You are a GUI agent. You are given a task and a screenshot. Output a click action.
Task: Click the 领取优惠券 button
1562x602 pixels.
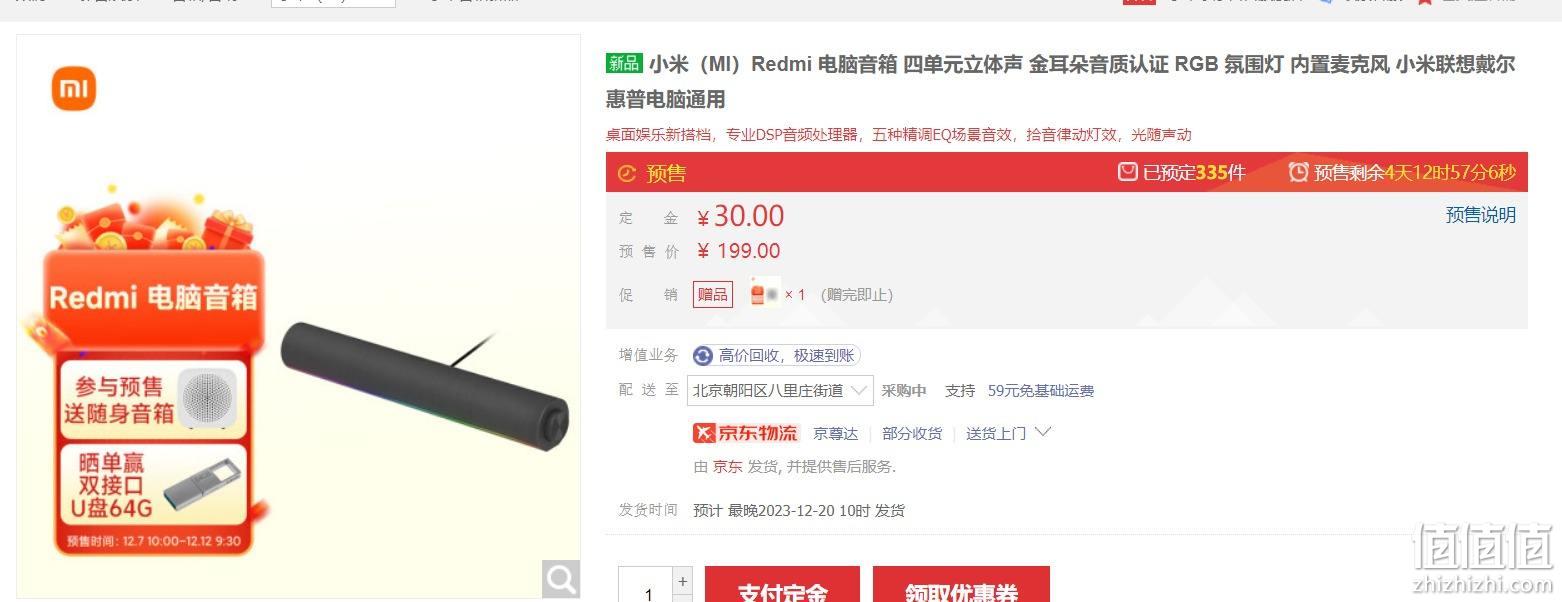(x=961, y=587)
